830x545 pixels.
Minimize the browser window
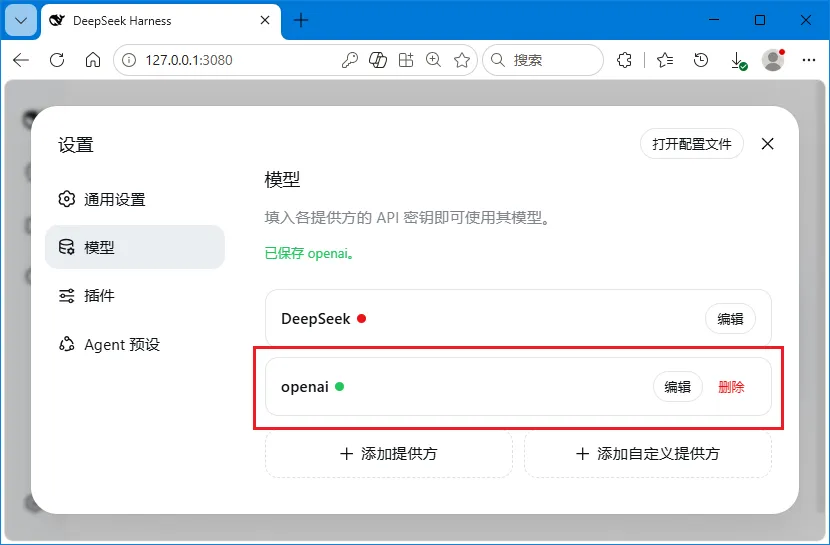(x=714, y=20)
